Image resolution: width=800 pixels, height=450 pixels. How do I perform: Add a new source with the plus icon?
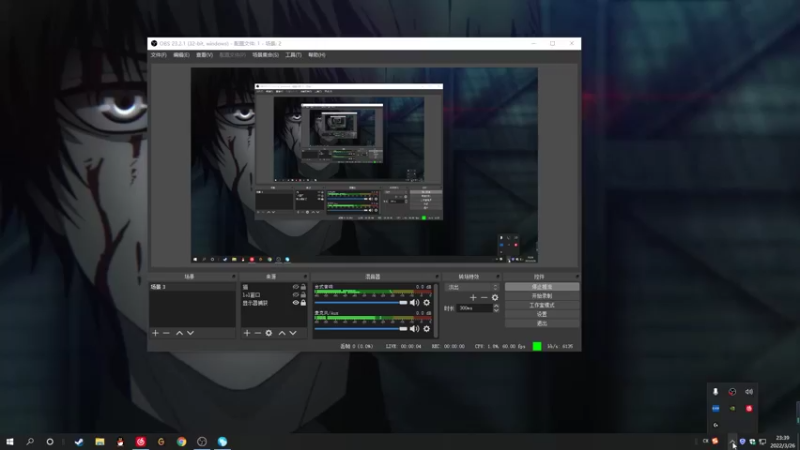pos(247,333)
